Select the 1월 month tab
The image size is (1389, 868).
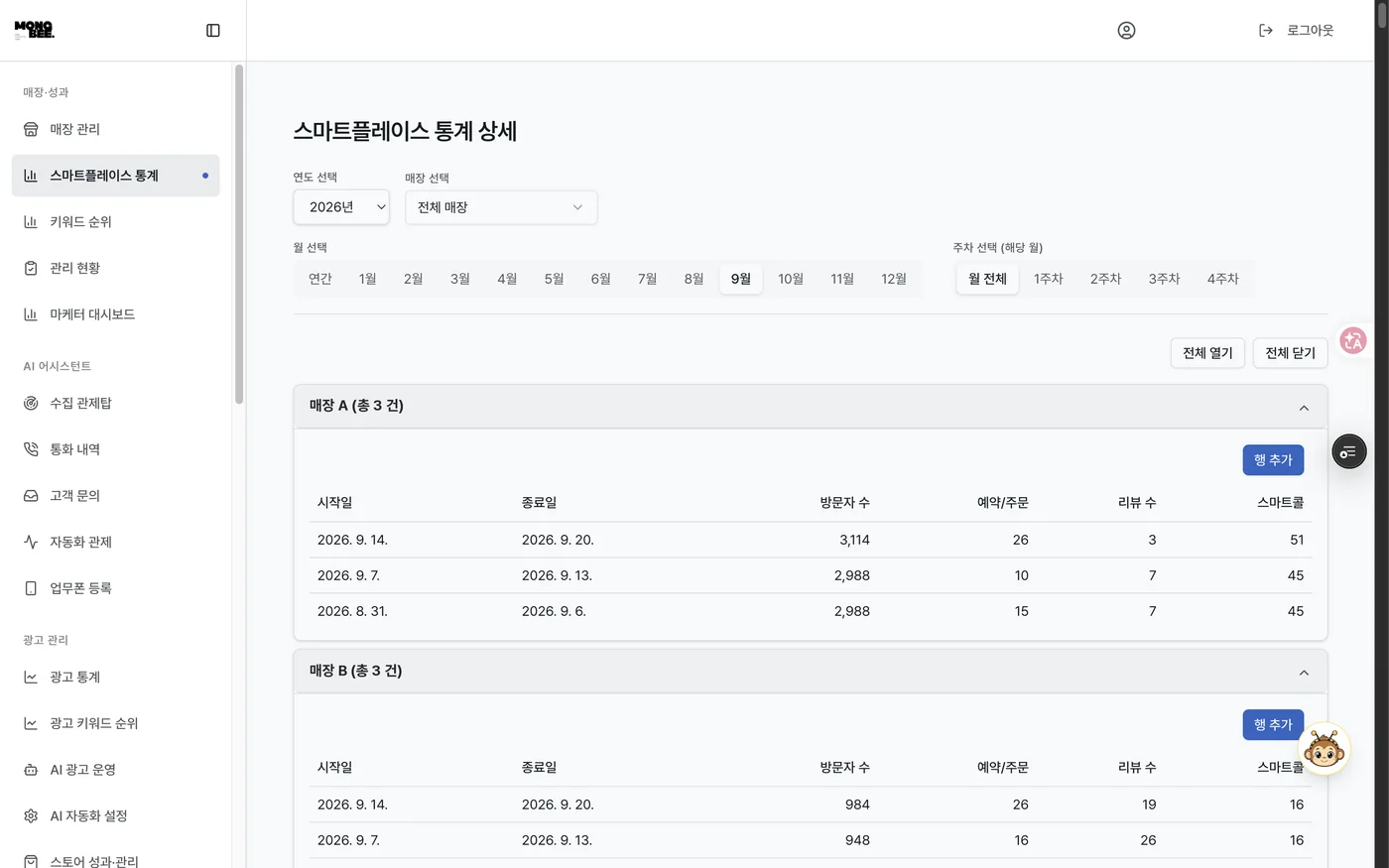[x=367, y=279]
